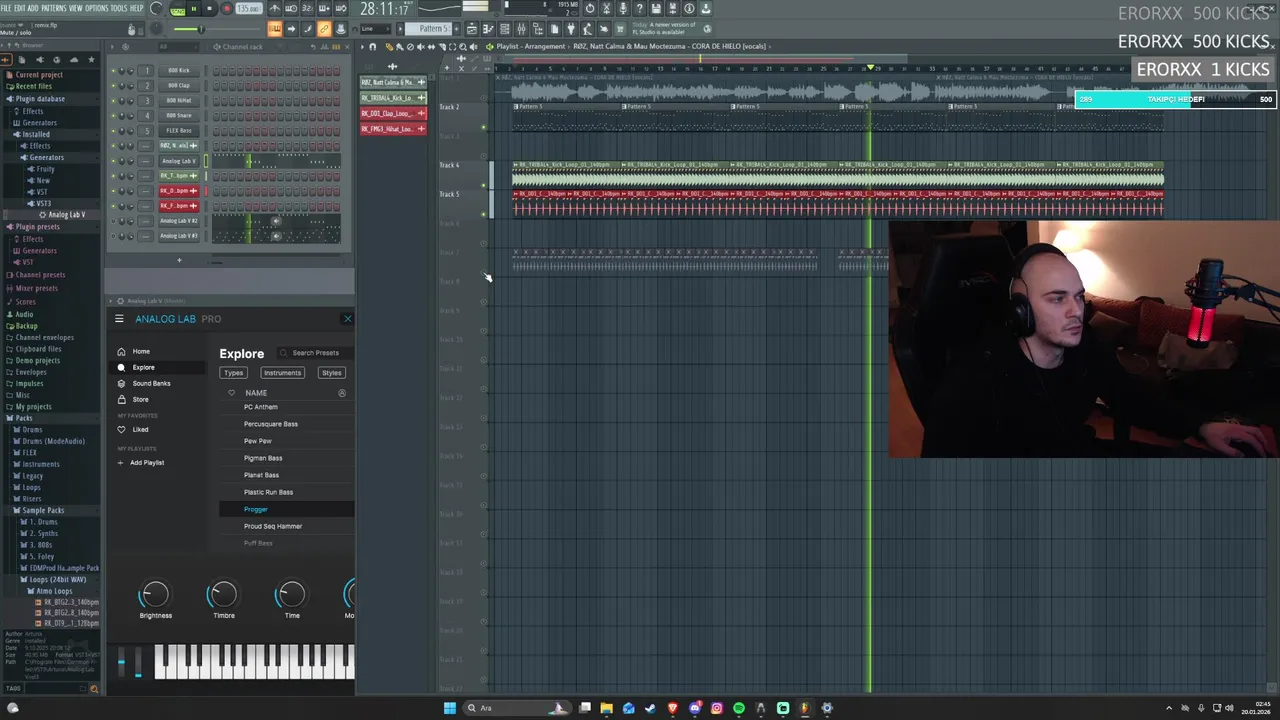
Task: Click the Instruments filter button
Action: click(282, 372)
